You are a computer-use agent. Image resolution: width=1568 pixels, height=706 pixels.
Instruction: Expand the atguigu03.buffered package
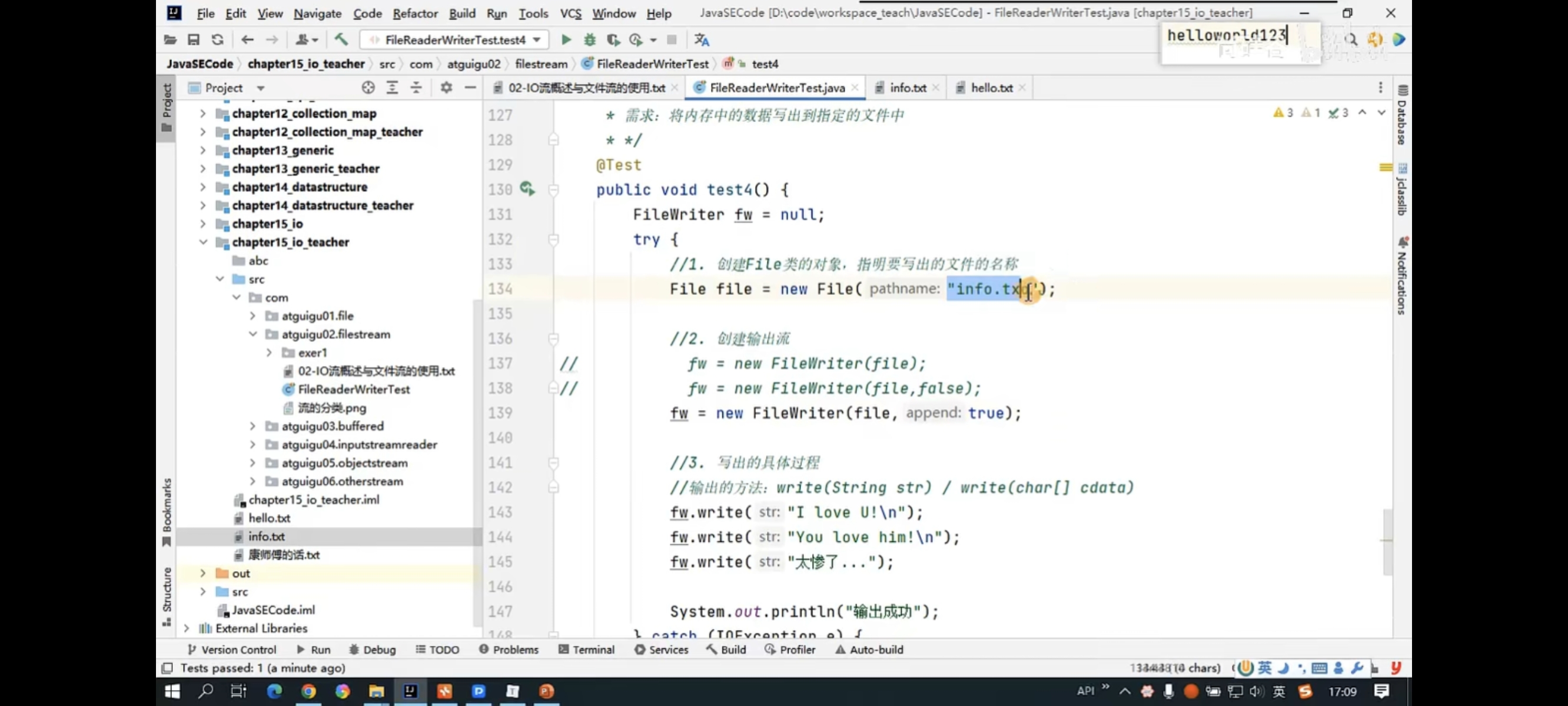(253, 426)
